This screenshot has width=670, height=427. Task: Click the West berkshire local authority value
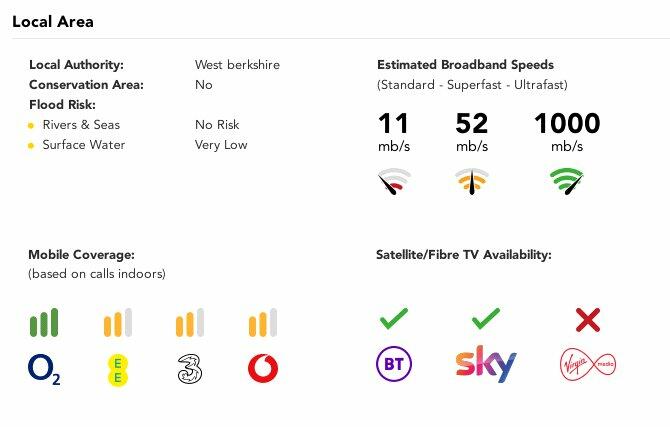237,65
